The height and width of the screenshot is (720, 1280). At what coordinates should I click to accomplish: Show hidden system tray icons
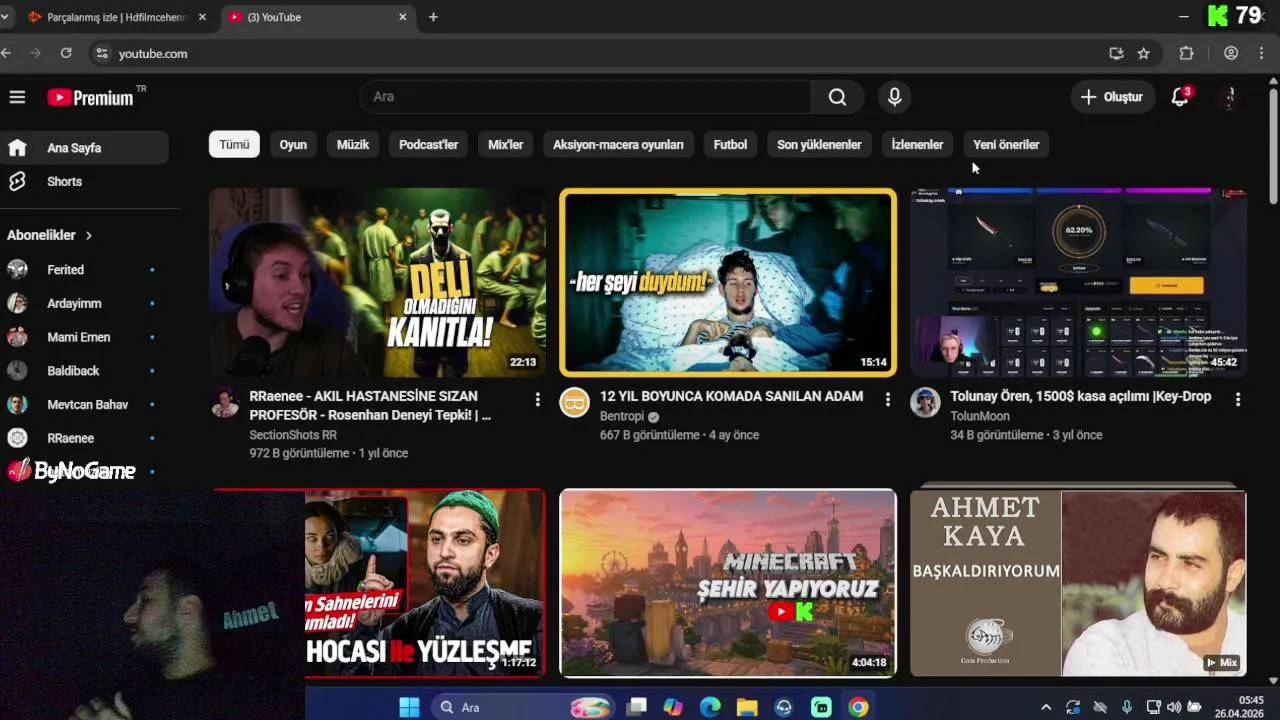click(1046, 707)
